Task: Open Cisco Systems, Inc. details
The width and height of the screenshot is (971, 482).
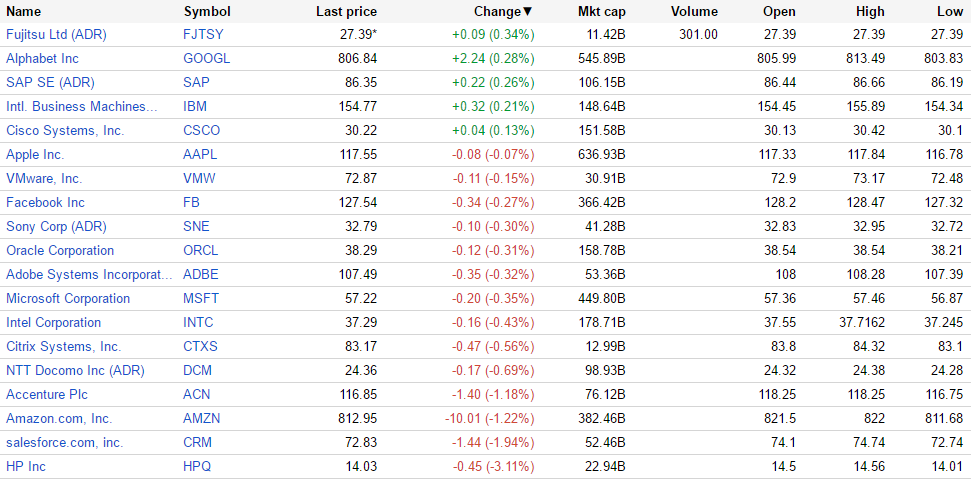Action: coord(65,131)
